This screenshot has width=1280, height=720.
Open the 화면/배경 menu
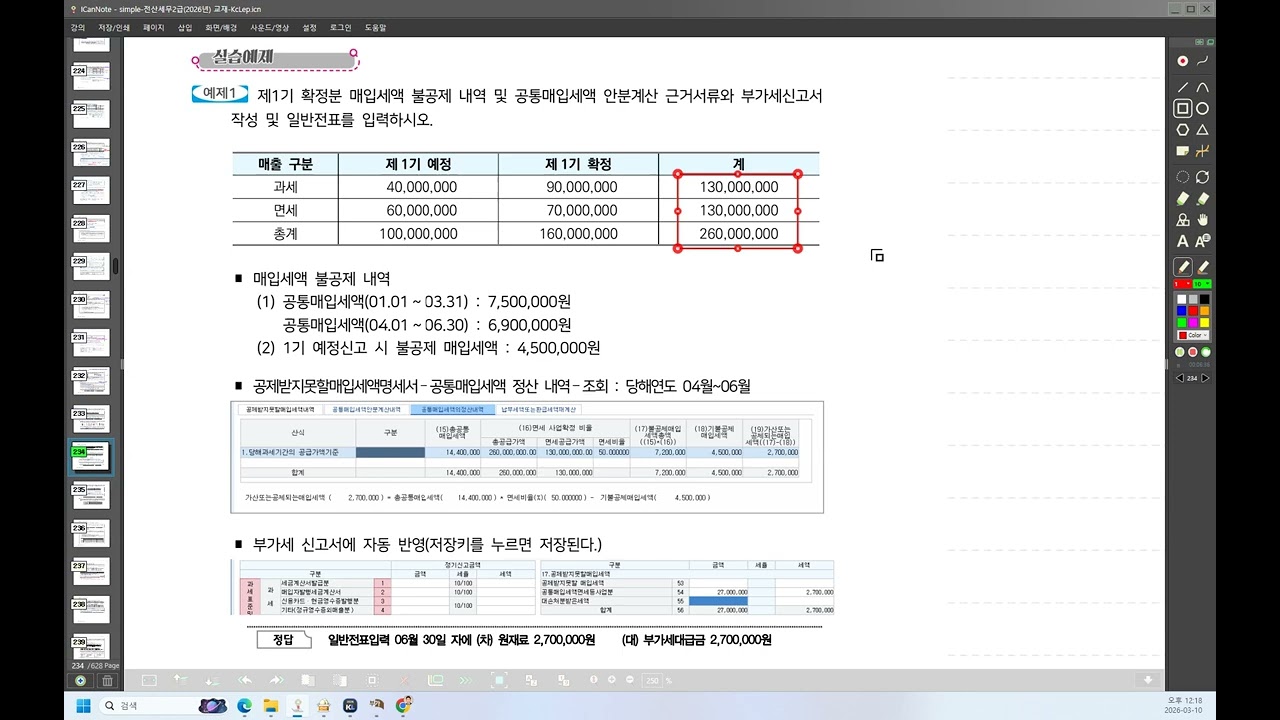pos(220,28)
